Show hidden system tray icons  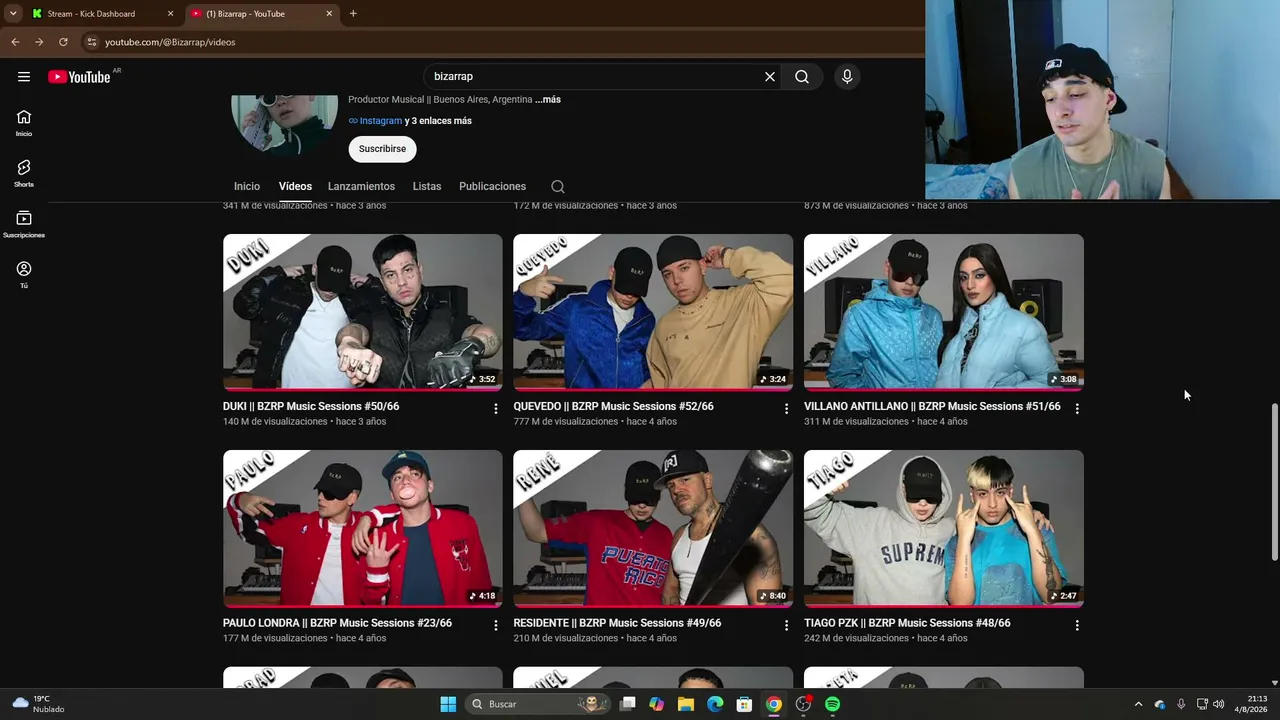tap(1138, 704)
